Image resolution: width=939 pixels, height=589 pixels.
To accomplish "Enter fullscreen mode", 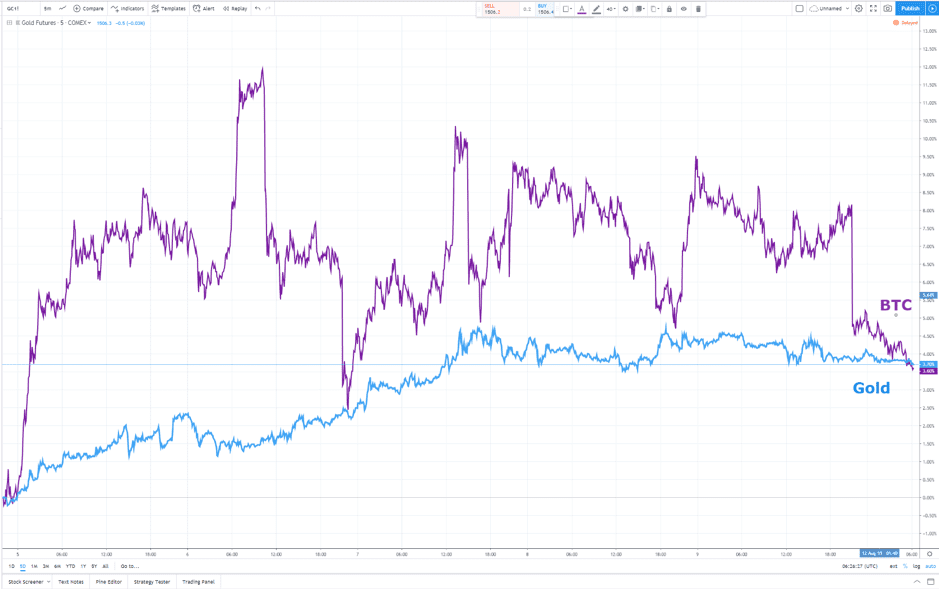I will [873, 8].
